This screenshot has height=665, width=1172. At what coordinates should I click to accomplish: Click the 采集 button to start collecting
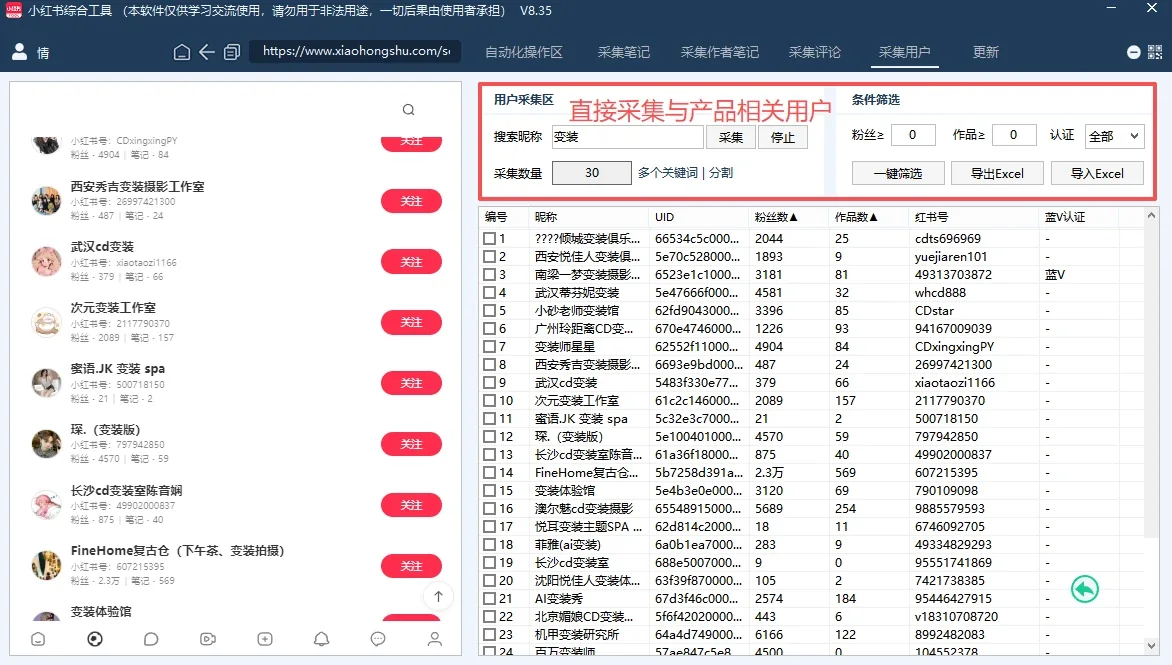point(730,137)
